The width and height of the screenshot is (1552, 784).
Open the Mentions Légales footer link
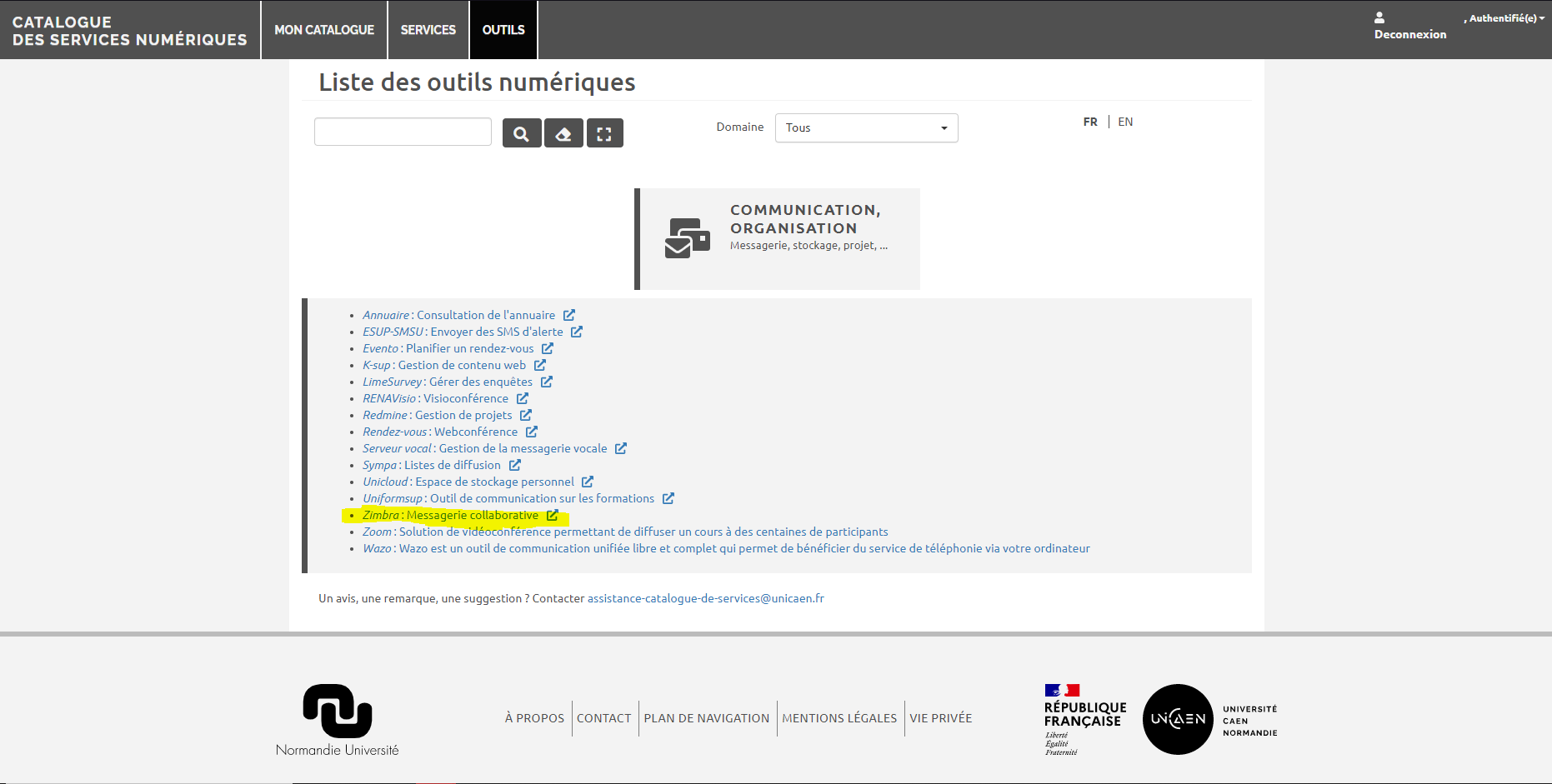(839, 718)
